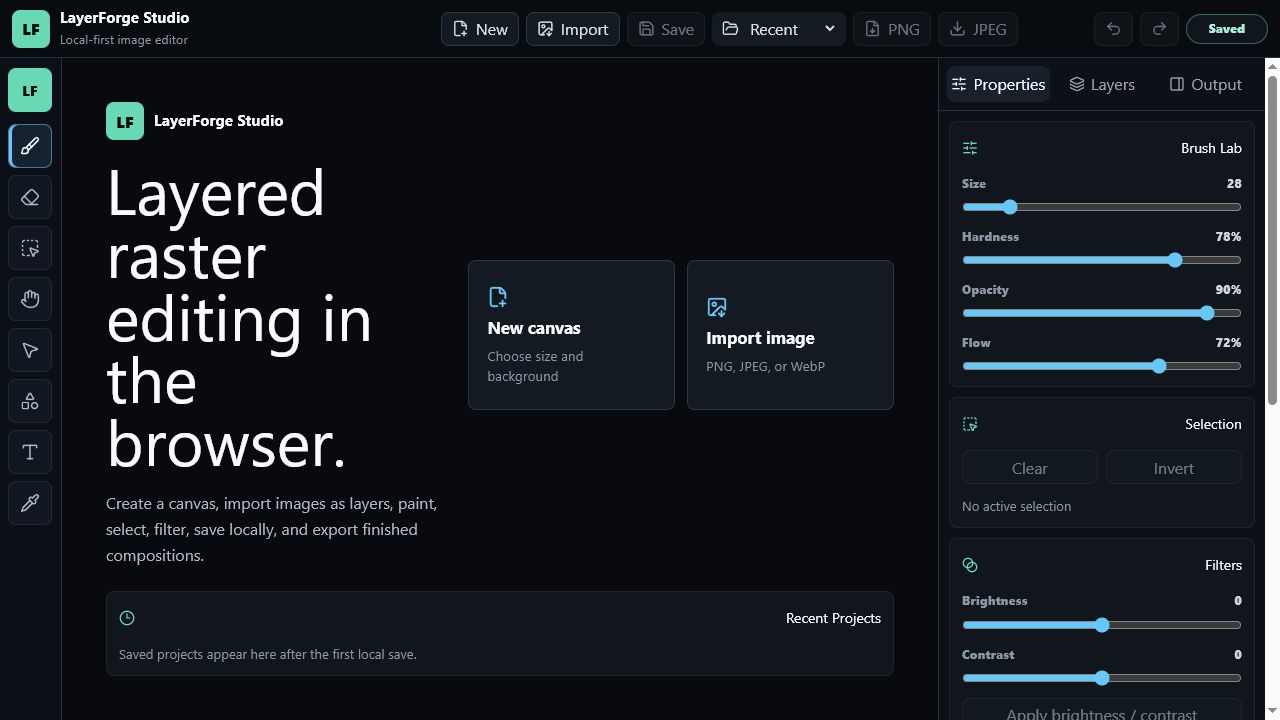Click the 'No active selection' status text

click(1016, 506)
